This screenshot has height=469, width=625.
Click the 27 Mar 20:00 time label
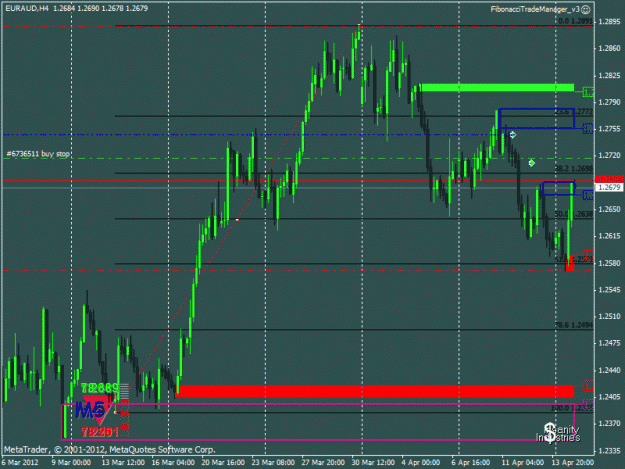click(323, 462)
